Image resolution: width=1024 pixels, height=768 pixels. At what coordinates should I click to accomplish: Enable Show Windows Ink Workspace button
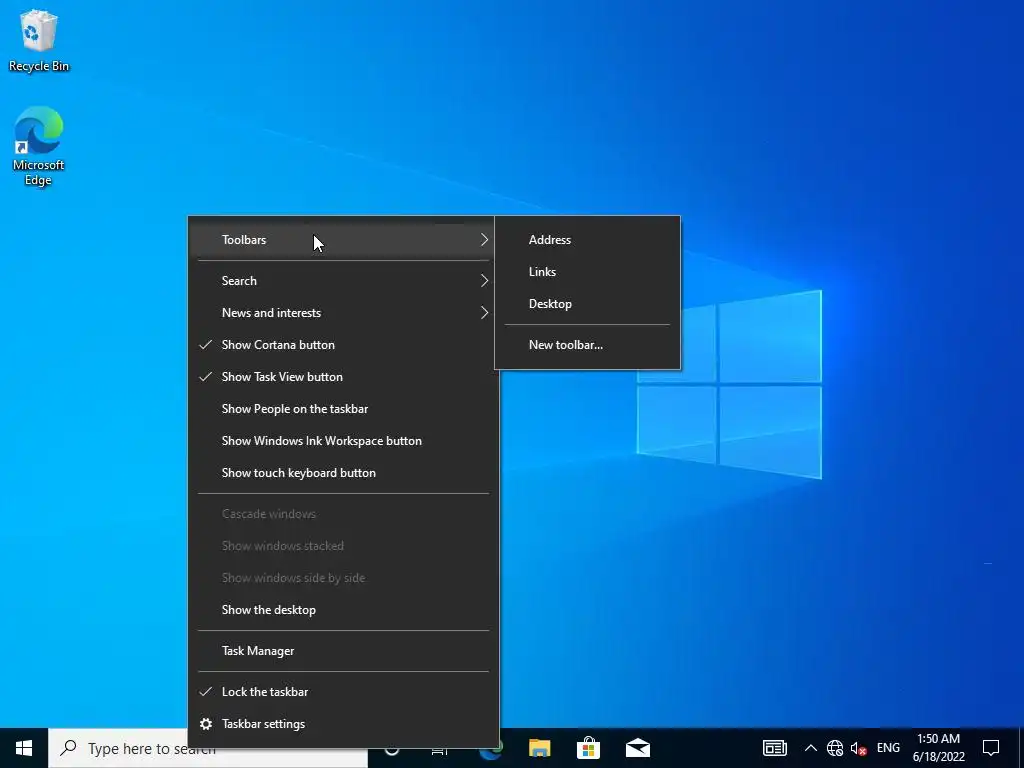coord(344,441)
